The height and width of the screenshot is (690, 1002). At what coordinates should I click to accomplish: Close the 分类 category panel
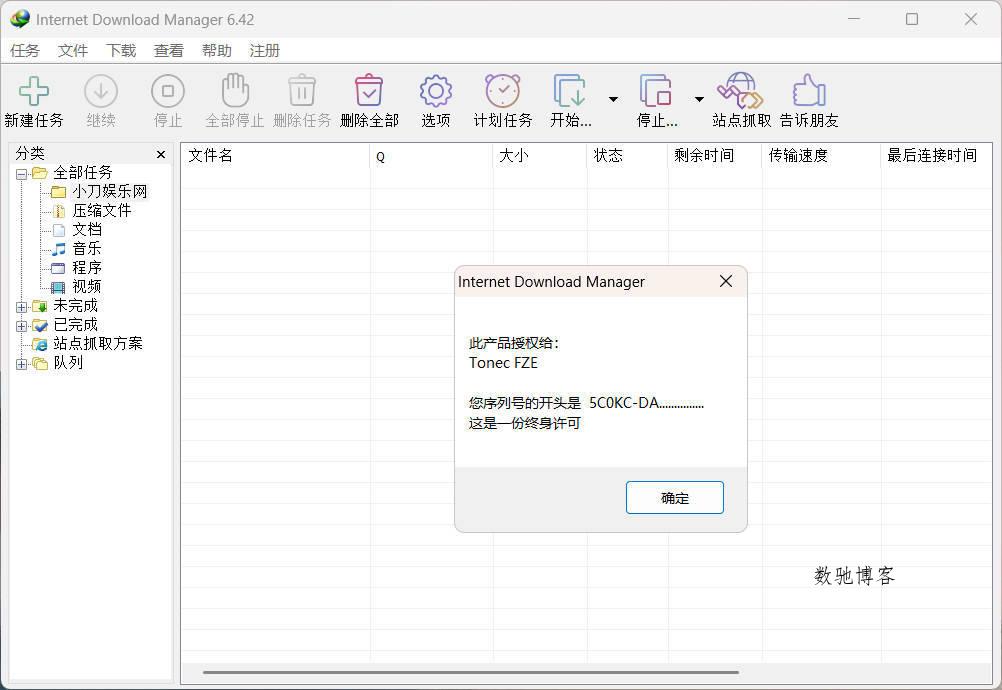point(161,155)
